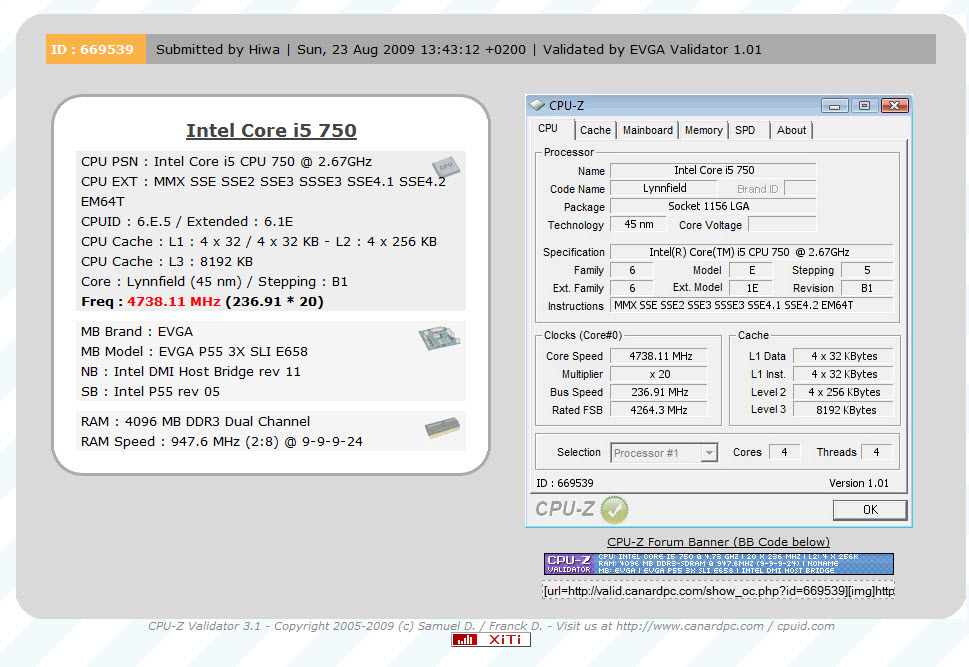Click the BB code URL text field
The height and width of the screenshot is (667, 969).
pyautogui.click(x=719, y=591)
